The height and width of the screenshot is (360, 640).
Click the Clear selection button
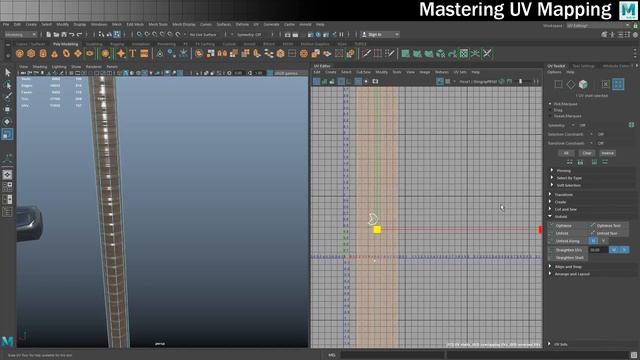(587, 153)
